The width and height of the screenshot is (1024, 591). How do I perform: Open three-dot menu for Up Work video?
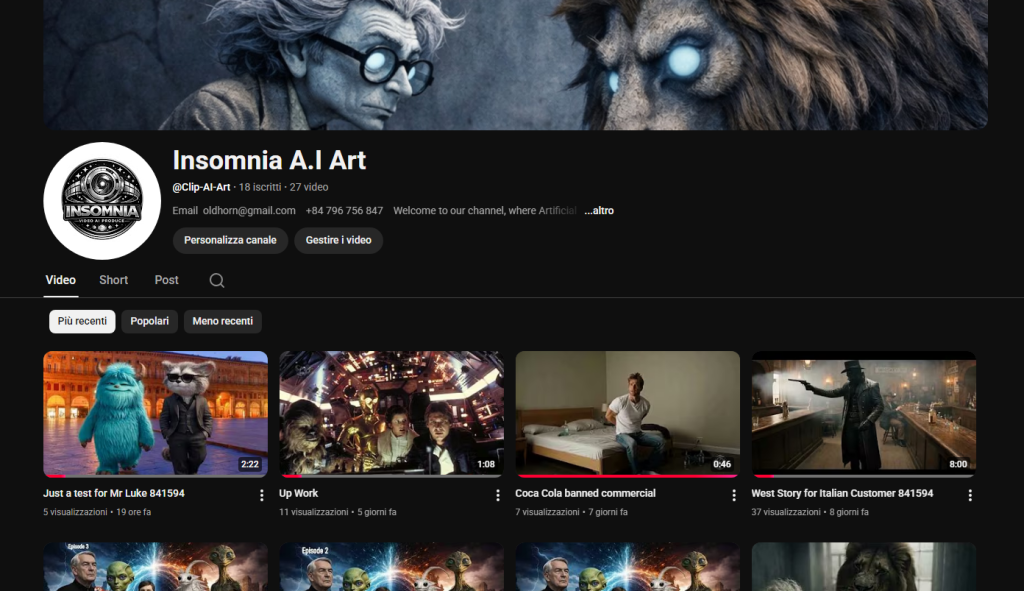point(498,495)
